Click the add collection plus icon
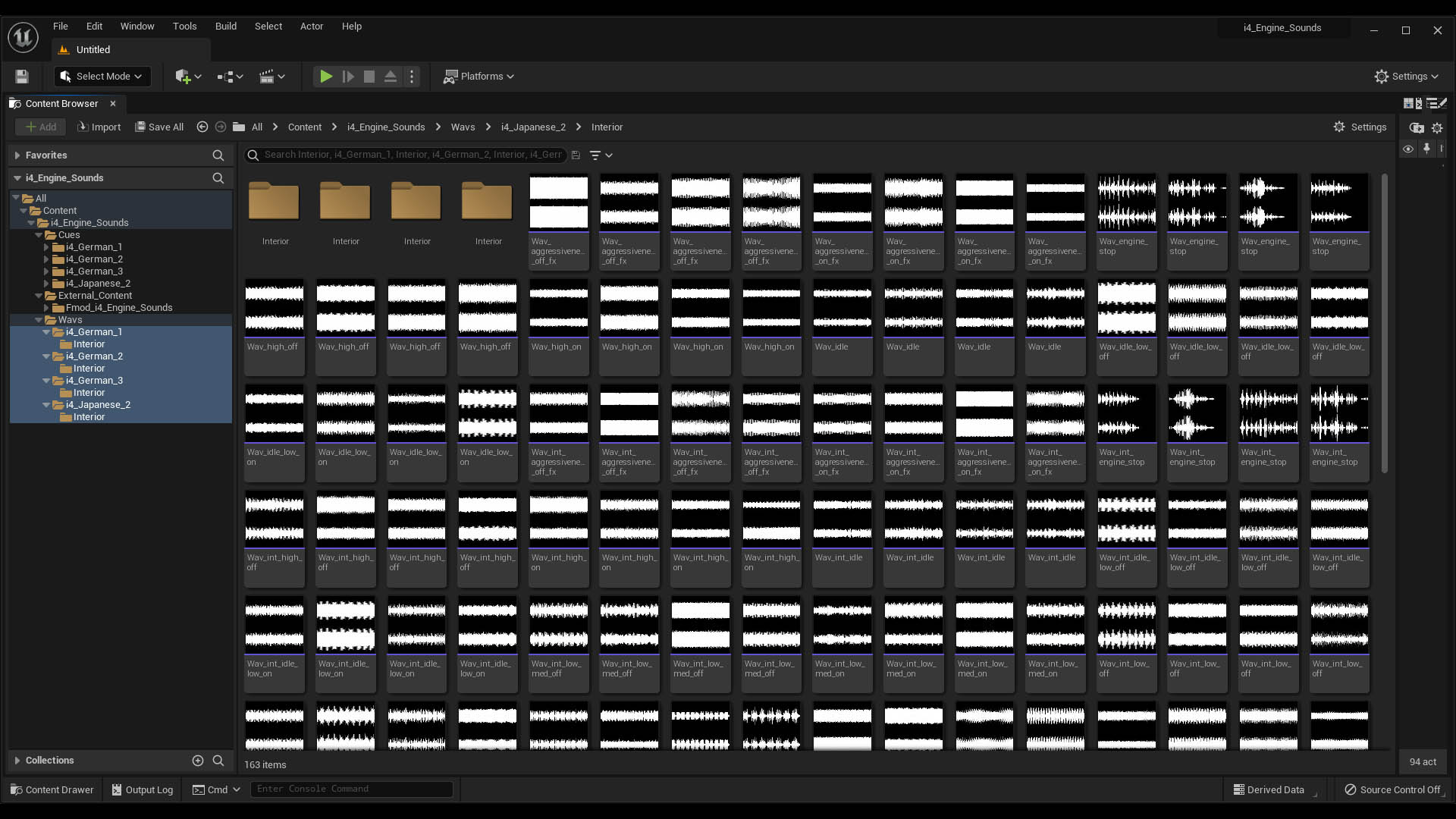The image size is (1456, 819). tap(198, 761)
